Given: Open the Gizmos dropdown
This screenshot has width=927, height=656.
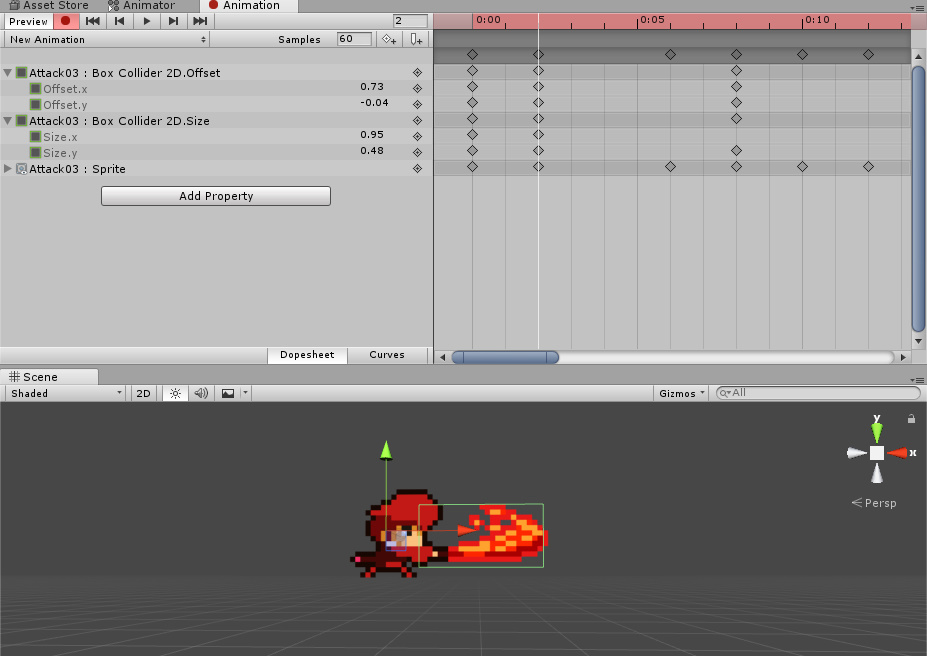Looking at the screenshot, I should 682,394.
